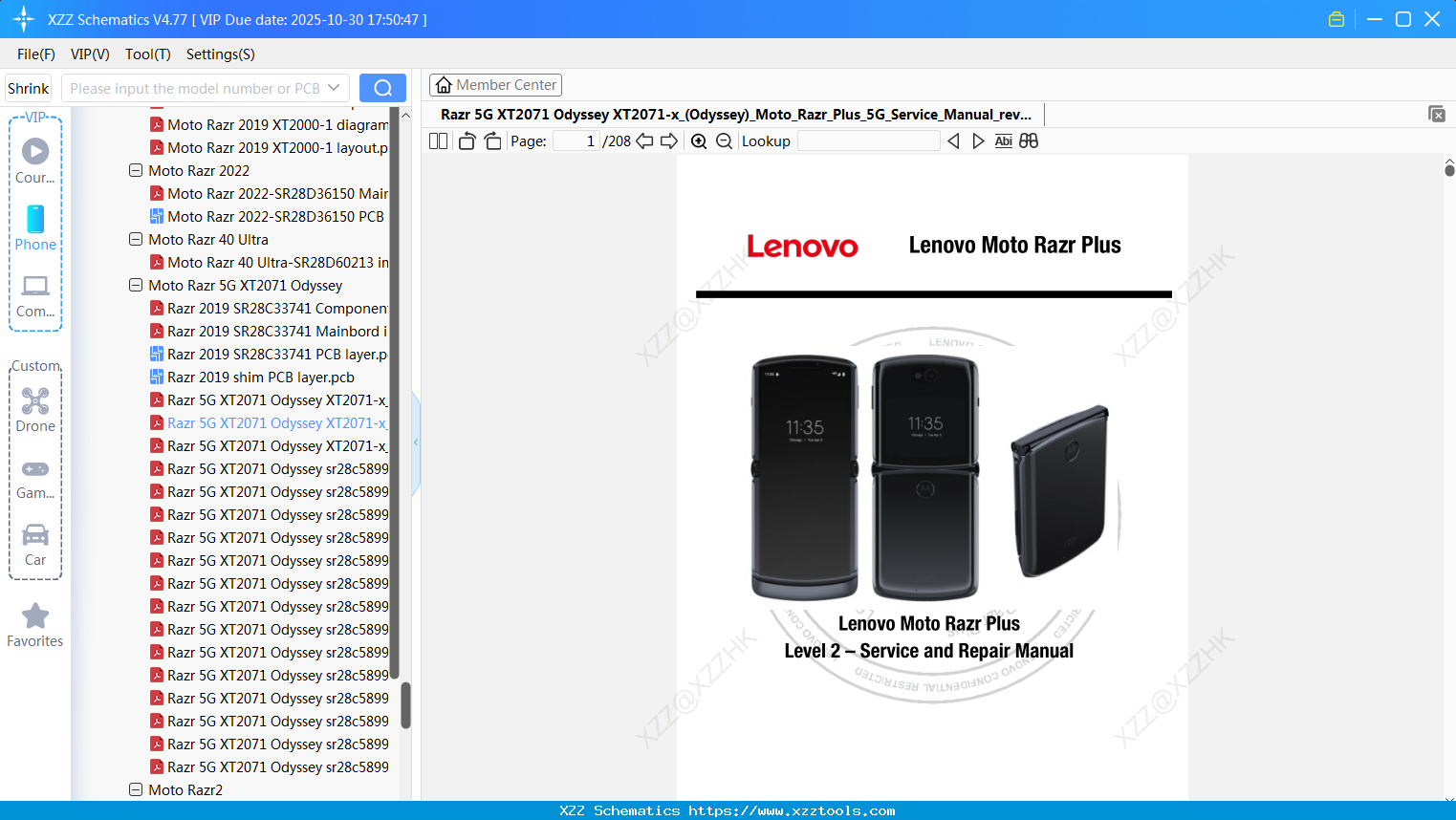Open Razr 2019 shim PCB layer.pcb
The image size is (1456, 820).
click(261, 377)
